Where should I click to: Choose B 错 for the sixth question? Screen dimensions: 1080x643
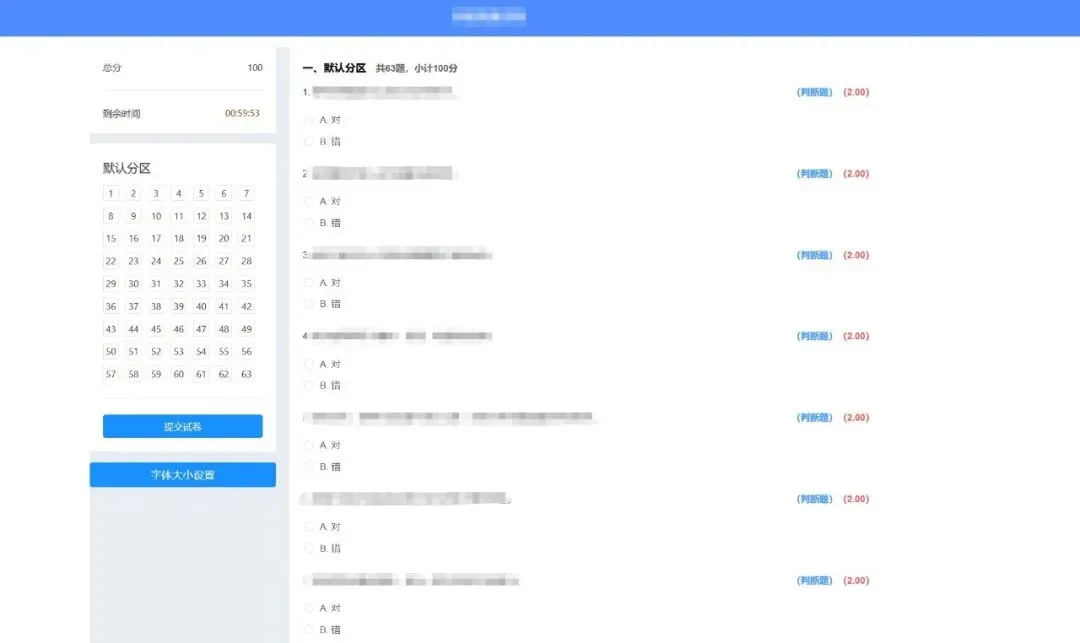(309, 548)
